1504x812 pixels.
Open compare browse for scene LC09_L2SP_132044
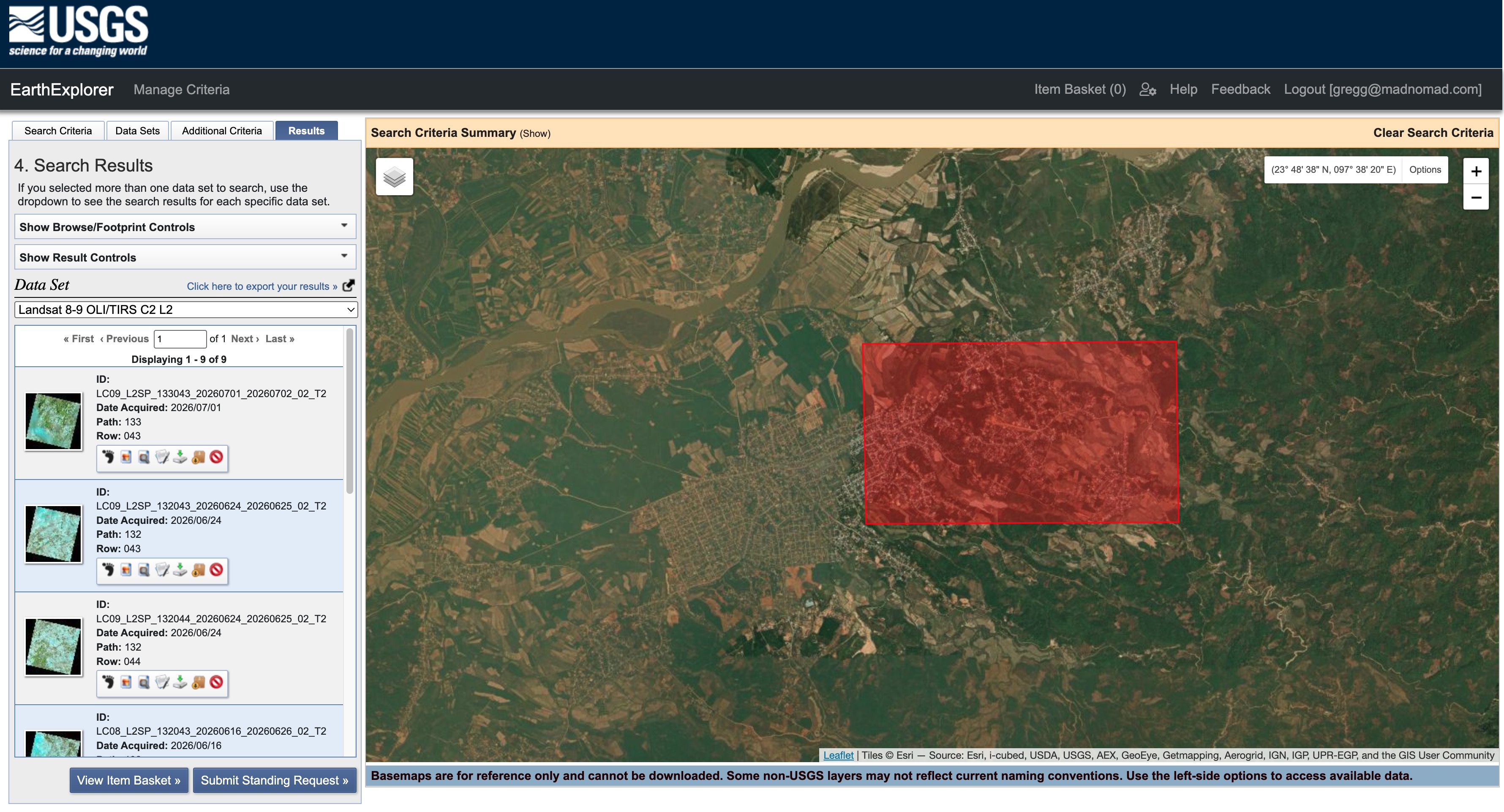point(144,682)
